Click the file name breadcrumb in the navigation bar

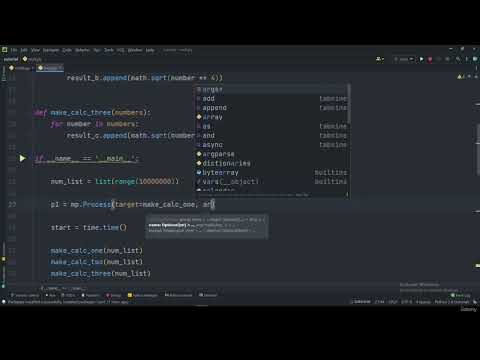(x=32, y=59)
